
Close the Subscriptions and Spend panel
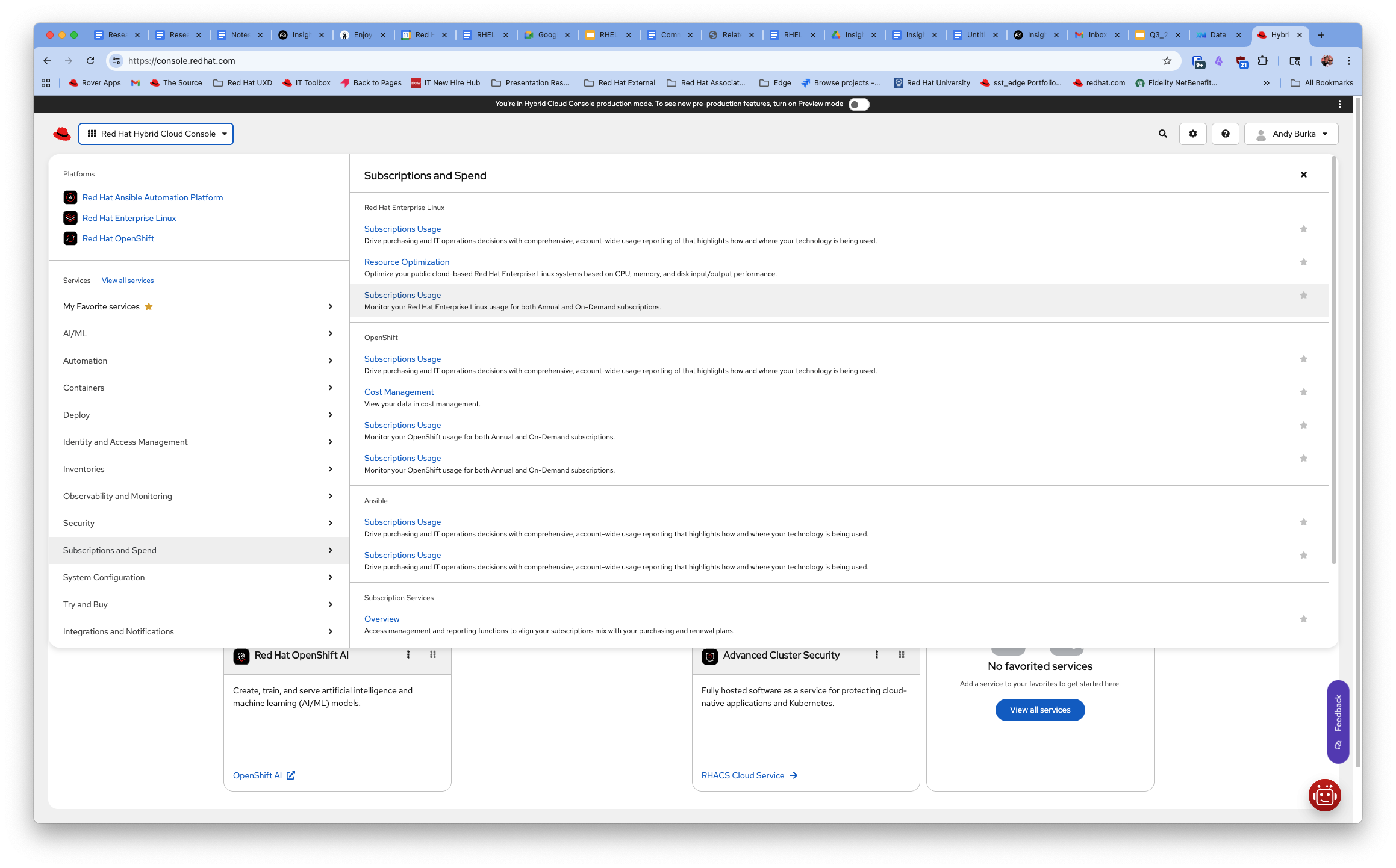point(1303,175)
